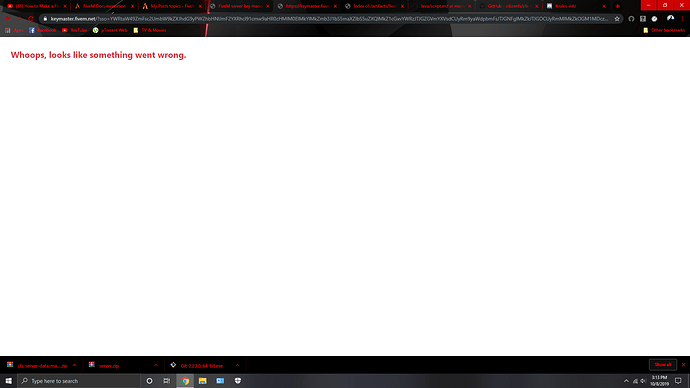Reload the keymaster page
Screen dimensions: 690x388
(31, 19)
